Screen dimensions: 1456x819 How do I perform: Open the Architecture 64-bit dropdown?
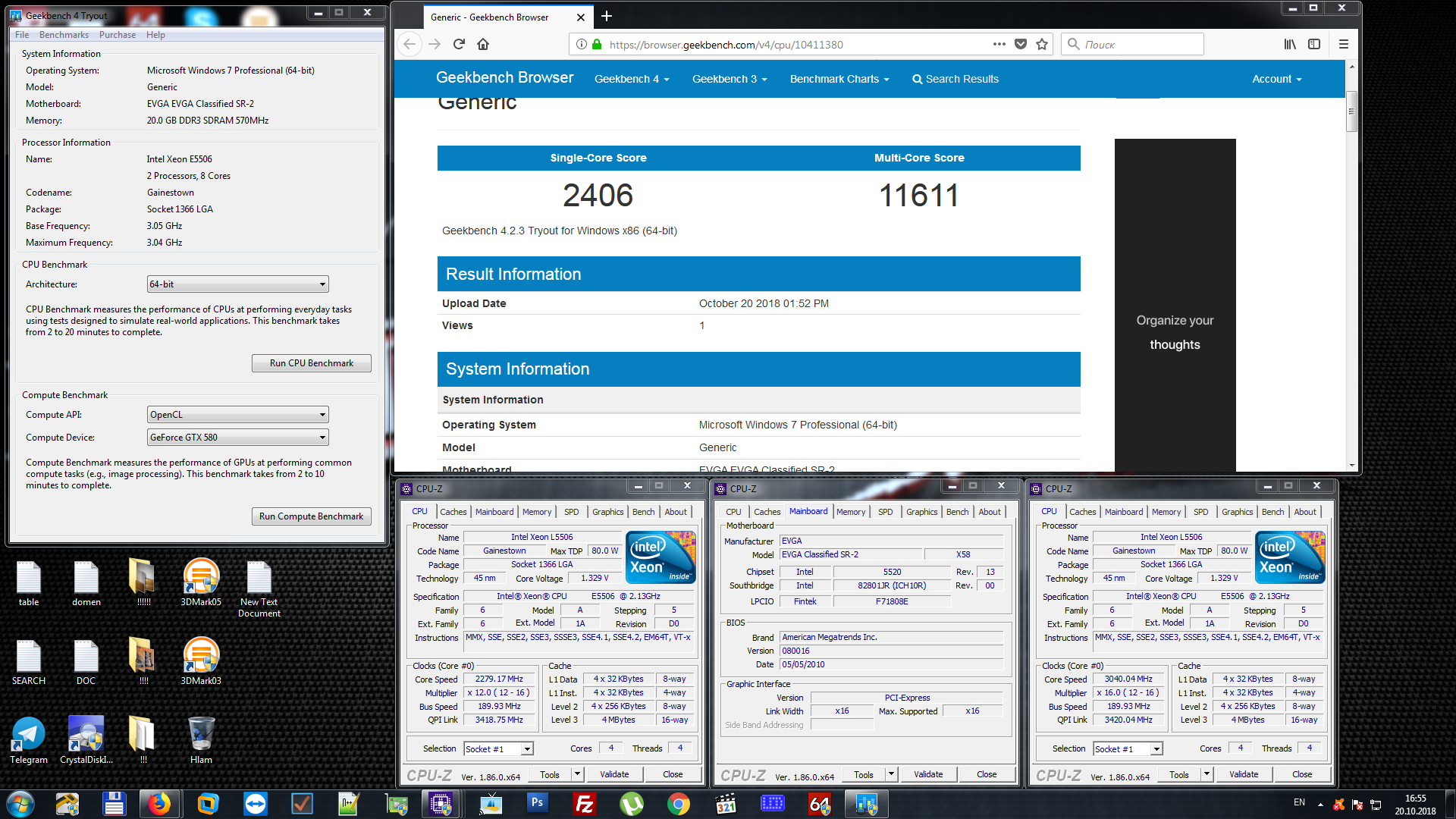tap(237, 284)
